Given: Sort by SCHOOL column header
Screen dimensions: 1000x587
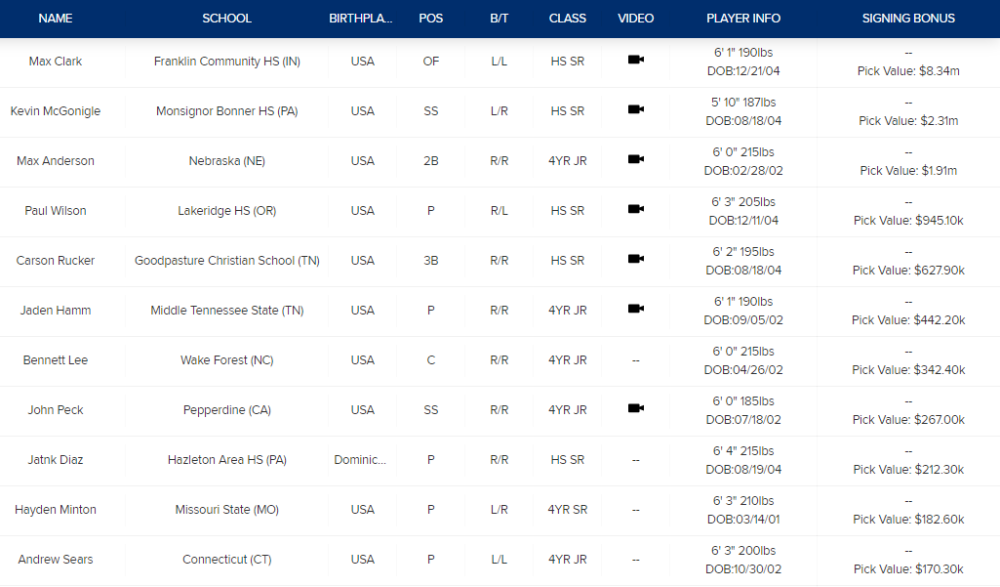Looking at the screenshot, I should point(227,18).
